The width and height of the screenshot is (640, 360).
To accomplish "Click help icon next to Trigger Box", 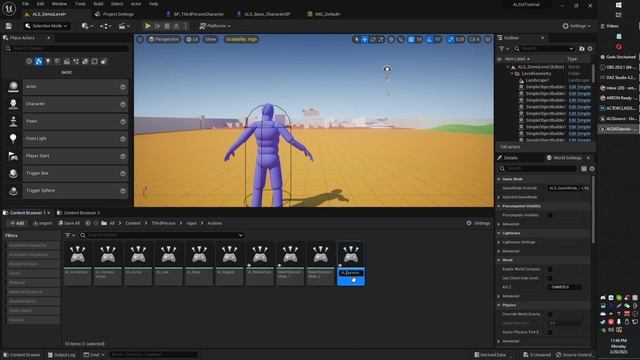I will [123, 173].
